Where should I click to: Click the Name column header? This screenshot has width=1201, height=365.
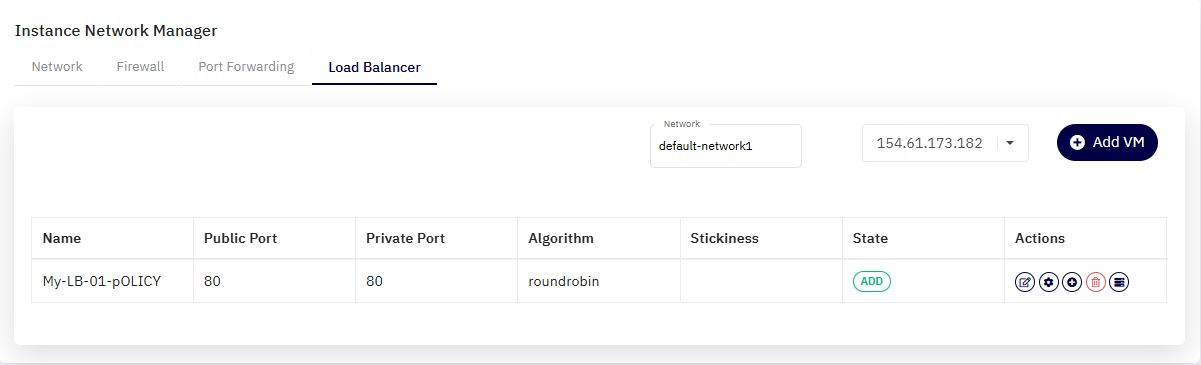pos(62,239)
